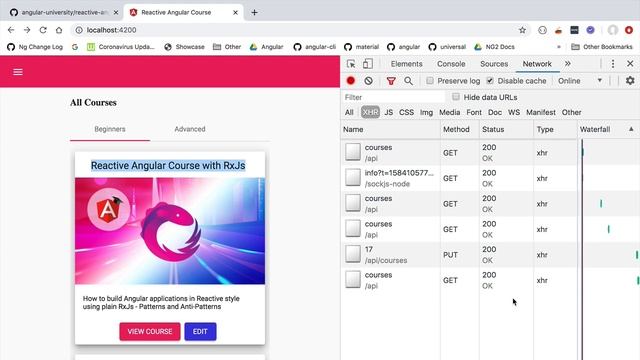Open the Angular Drive bookmark
The image size is (640, 360).
(267, 47)
